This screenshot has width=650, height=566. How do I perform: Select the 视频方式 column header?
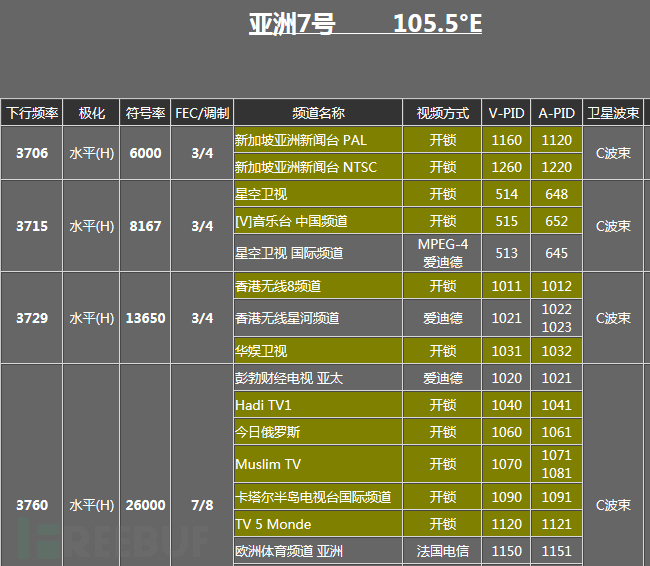pos(442,113)
